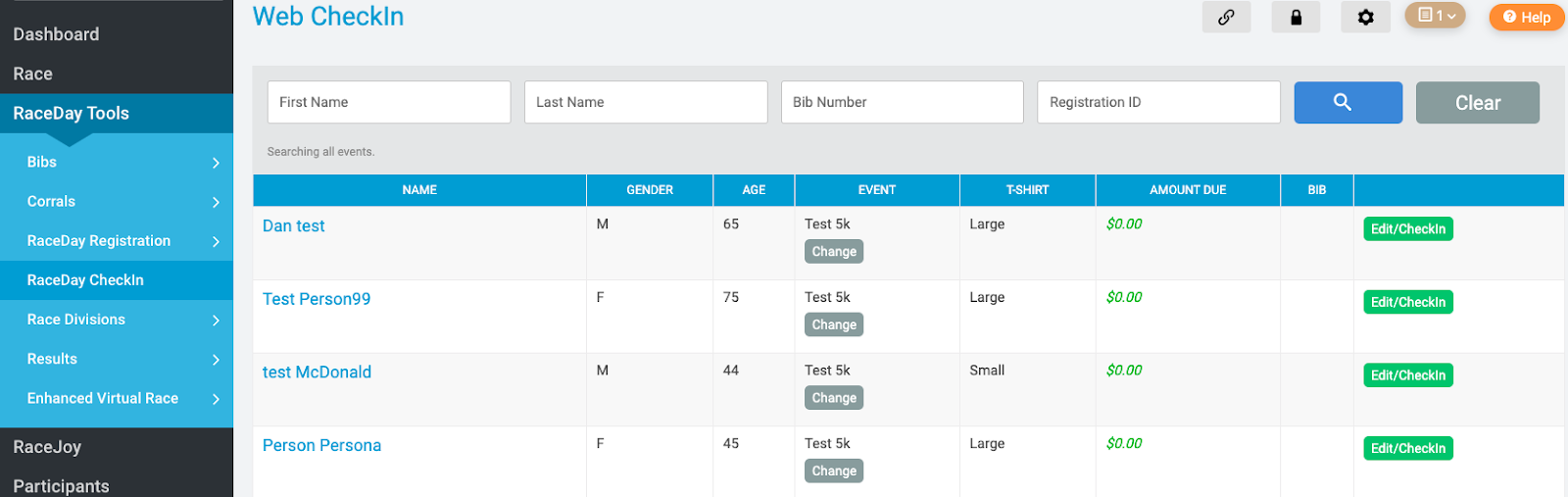Image resolution: width=1568 pixels, height=497 pixels.
Task: Open participant Test Person99
Action: (x=317, y=299)
